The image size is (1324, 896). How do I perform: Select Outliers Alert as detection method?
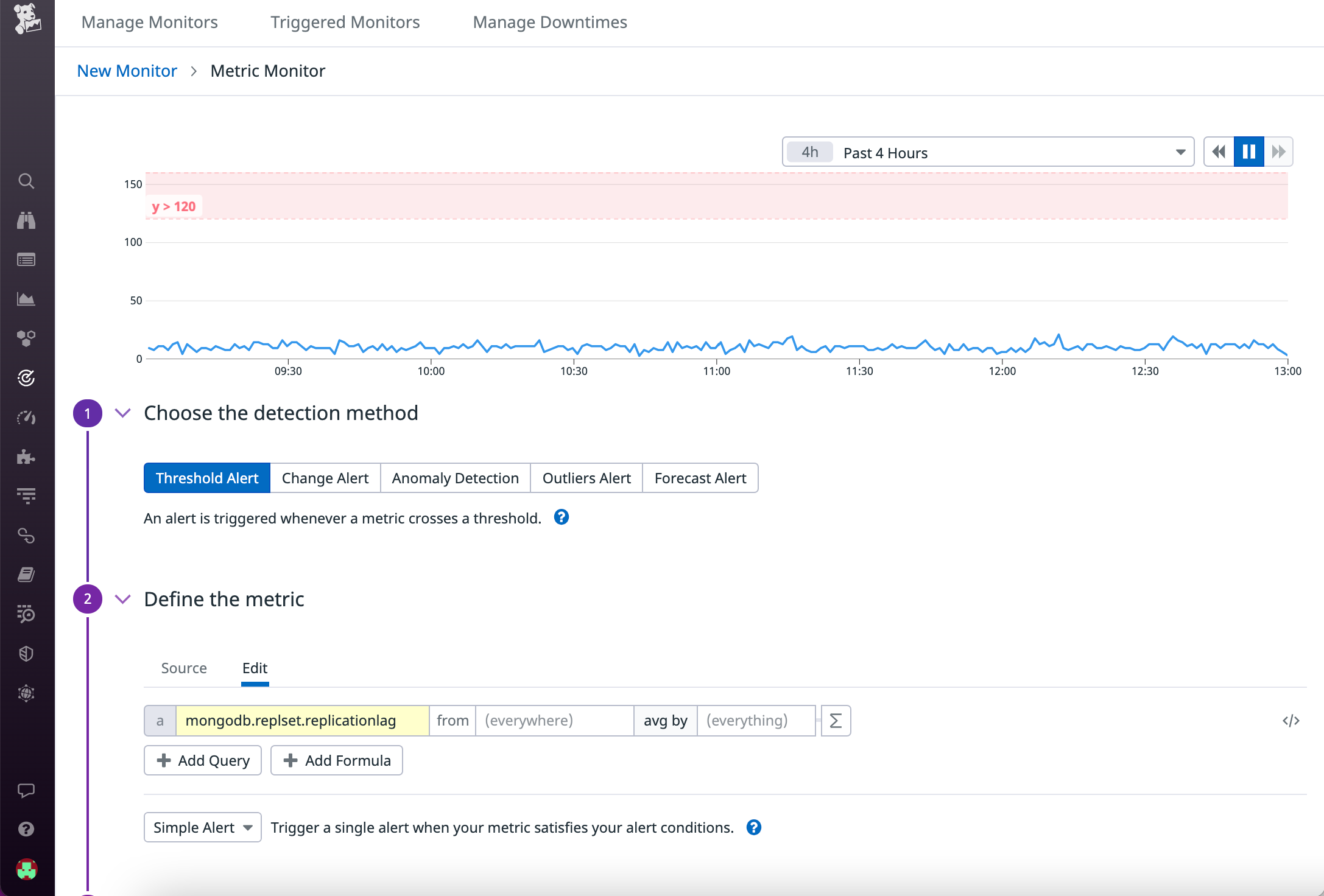pyautogui.click(x=586, y=478)
